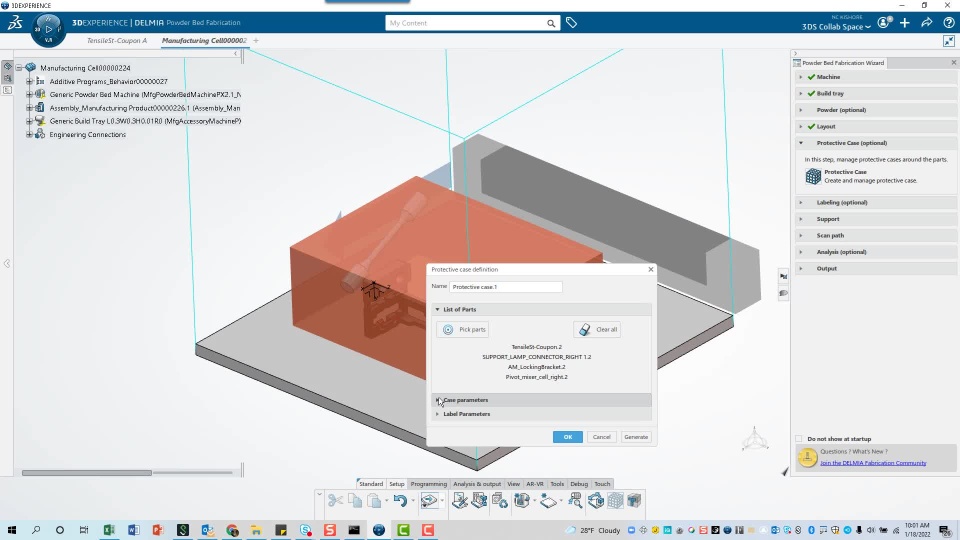
Task: Select TensileSt-Coupon.2 in parts list
Action: (x=536, y=347)
